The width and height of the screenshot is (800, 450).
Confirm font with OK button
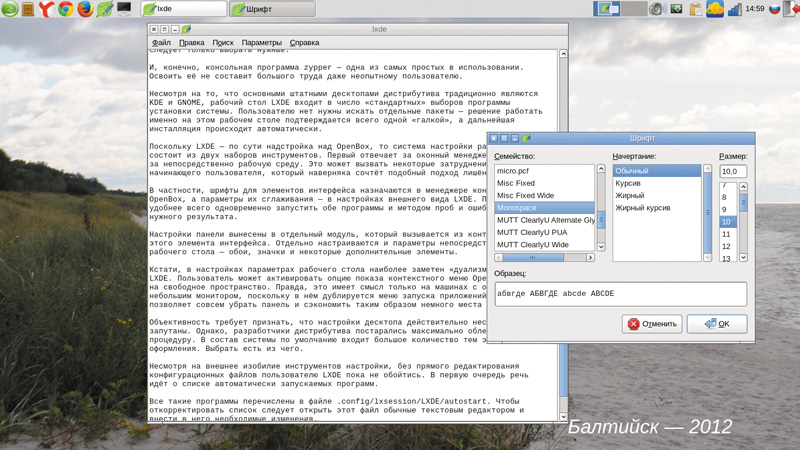pos(717,324)
